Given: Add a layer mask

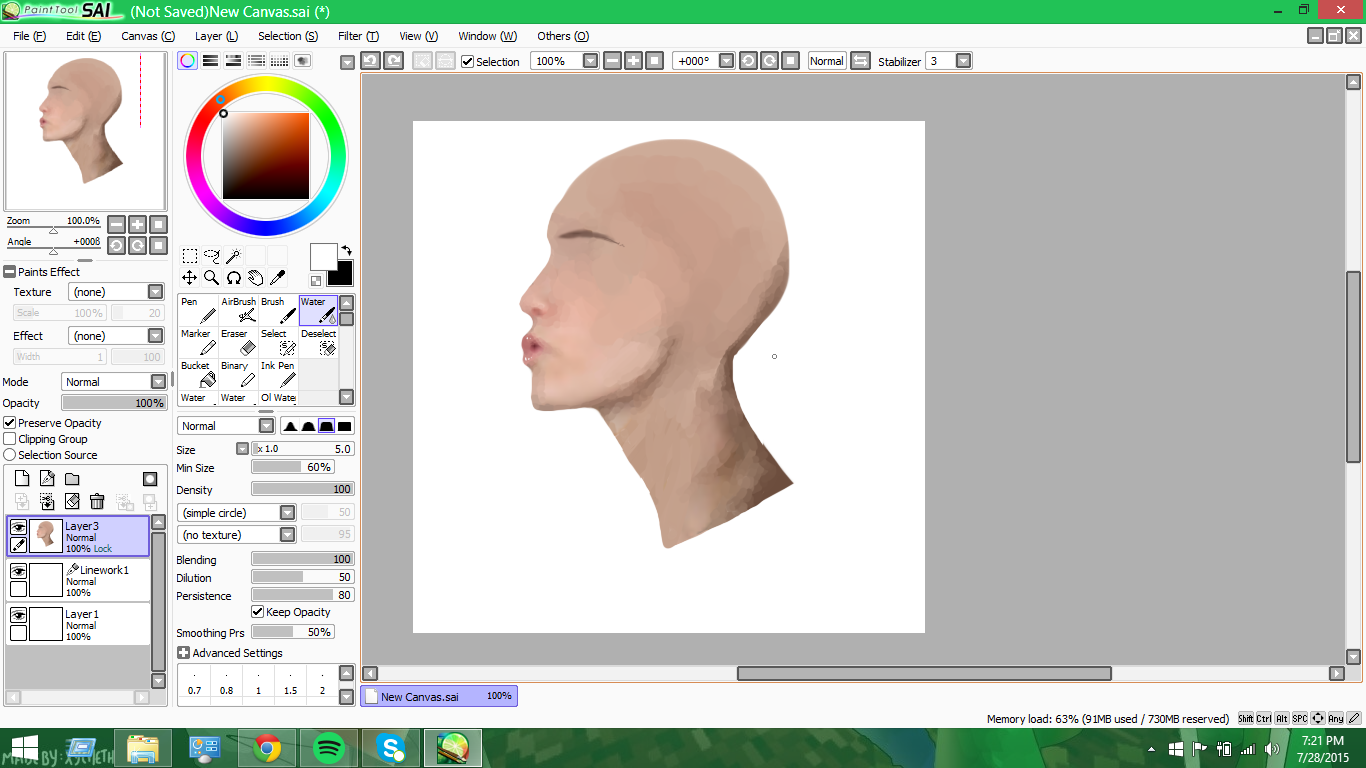Looking at the screenshot, I should coord(150,479).
